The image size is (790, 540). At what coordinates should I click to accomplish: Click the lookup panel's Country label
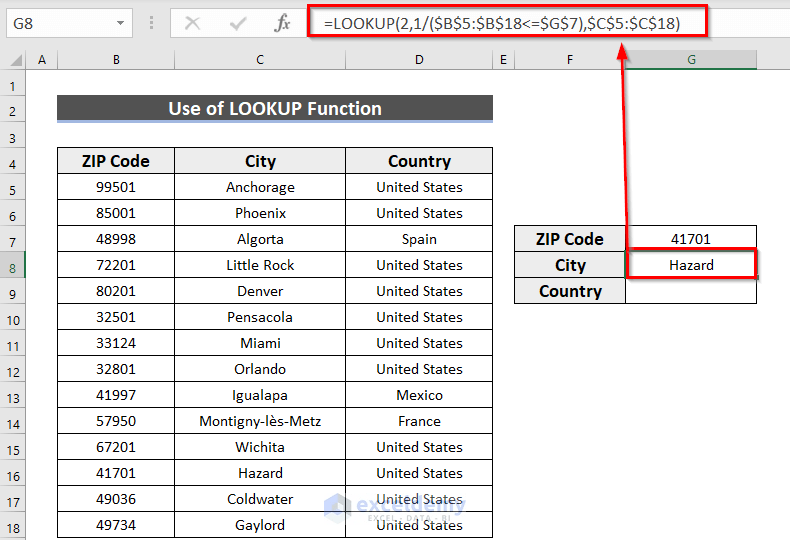(x=570, y=291)
